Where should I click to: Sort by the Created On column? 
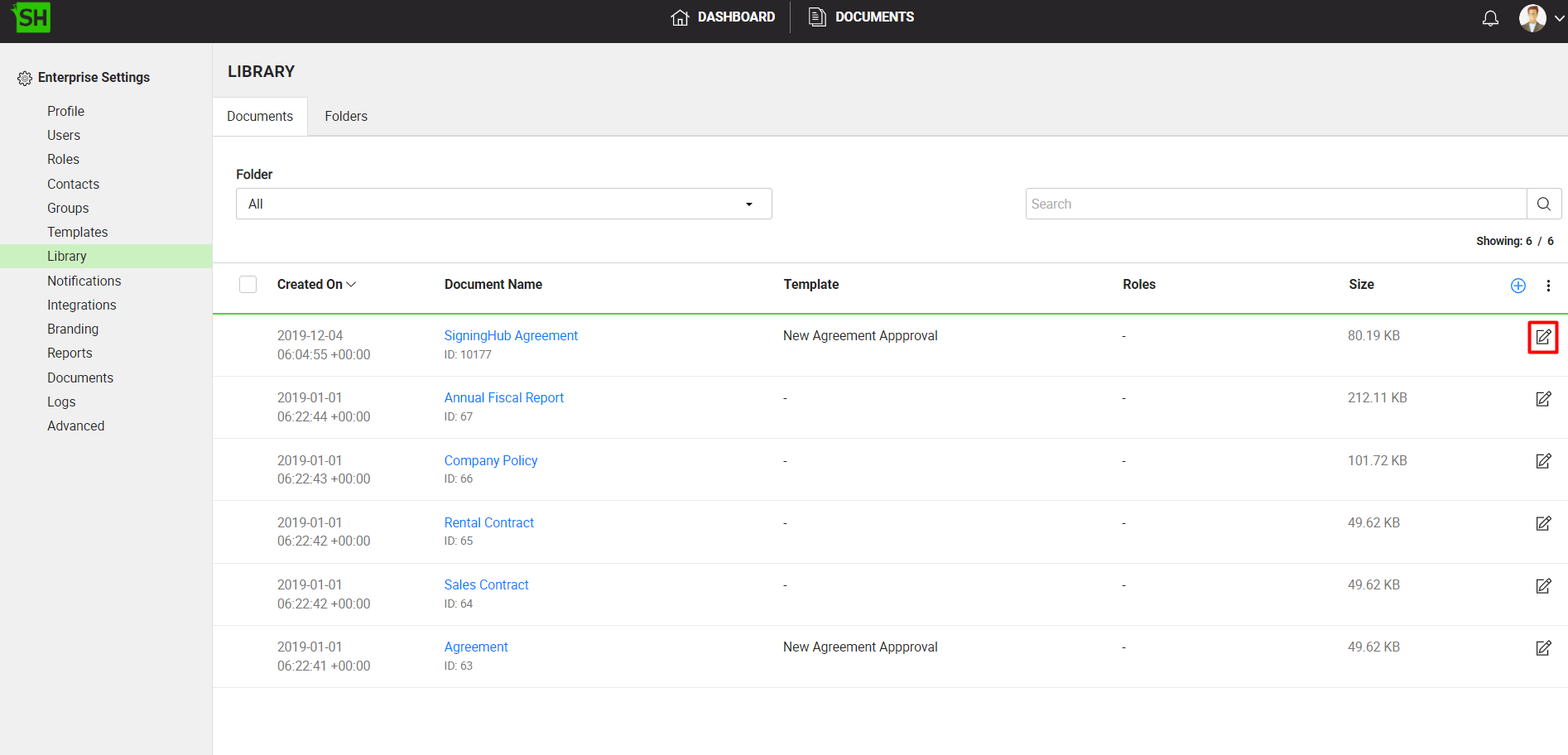[316, 285]
